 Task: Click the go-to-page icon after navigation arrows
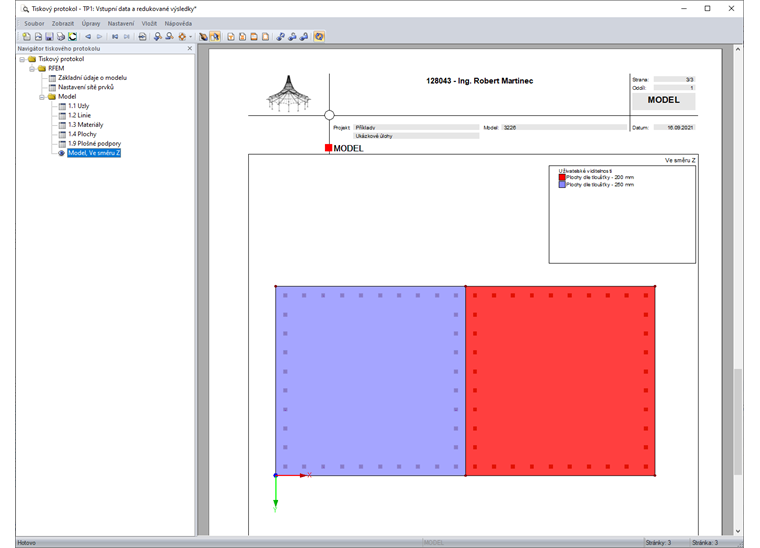tap(142, 36)
